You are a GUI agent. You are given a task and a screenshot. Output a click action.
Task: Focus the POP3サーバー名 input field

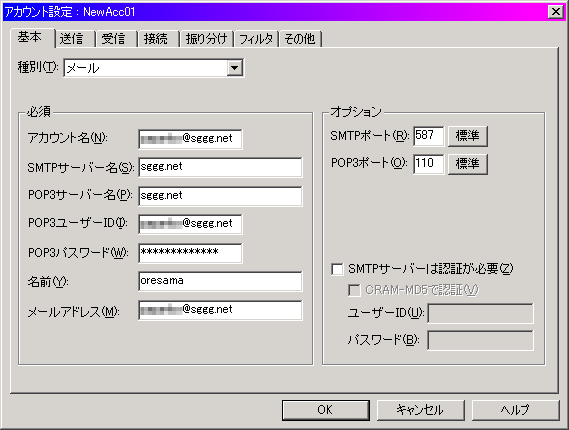[220, 196]
